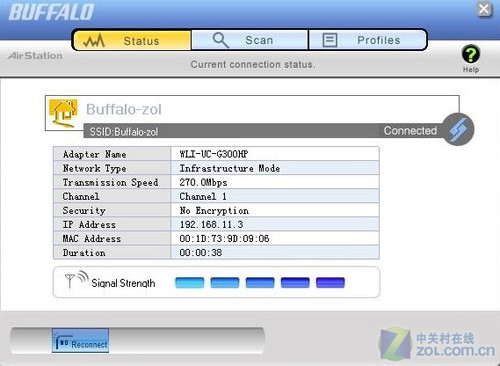Image resolution: width=500 pixels, height=366 pixels.
Task: Select the MAC address '00:1D:73:9D:09:06'
Action: 224,238
